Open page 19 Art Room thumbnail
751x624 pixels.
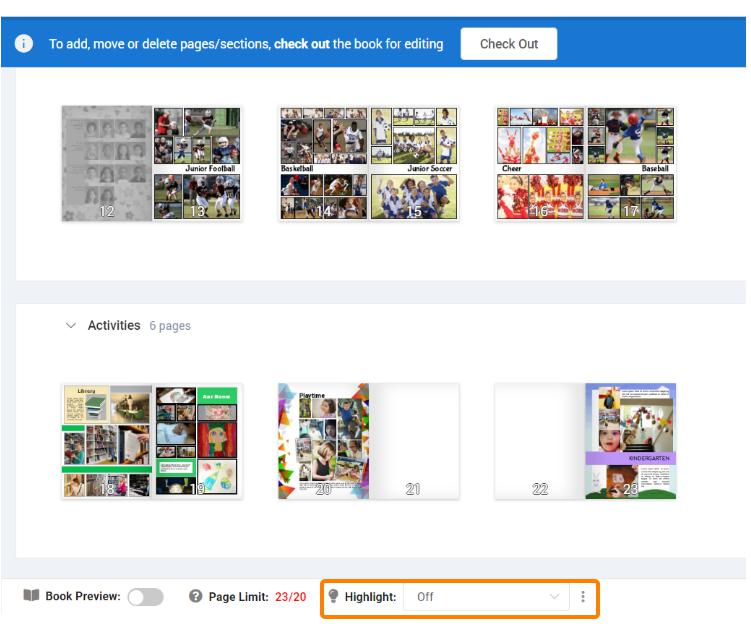[197, 441]
